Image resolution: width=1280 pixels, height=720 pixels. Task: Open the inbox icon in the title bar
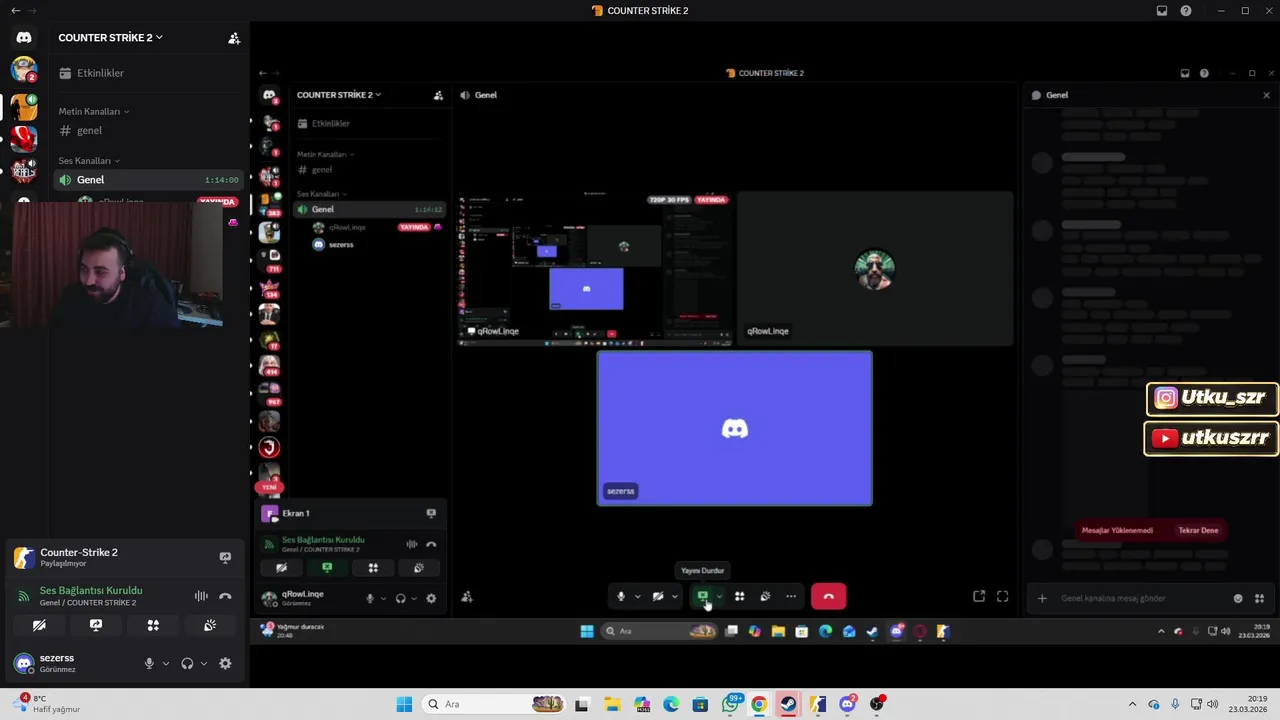point(1161,11)
